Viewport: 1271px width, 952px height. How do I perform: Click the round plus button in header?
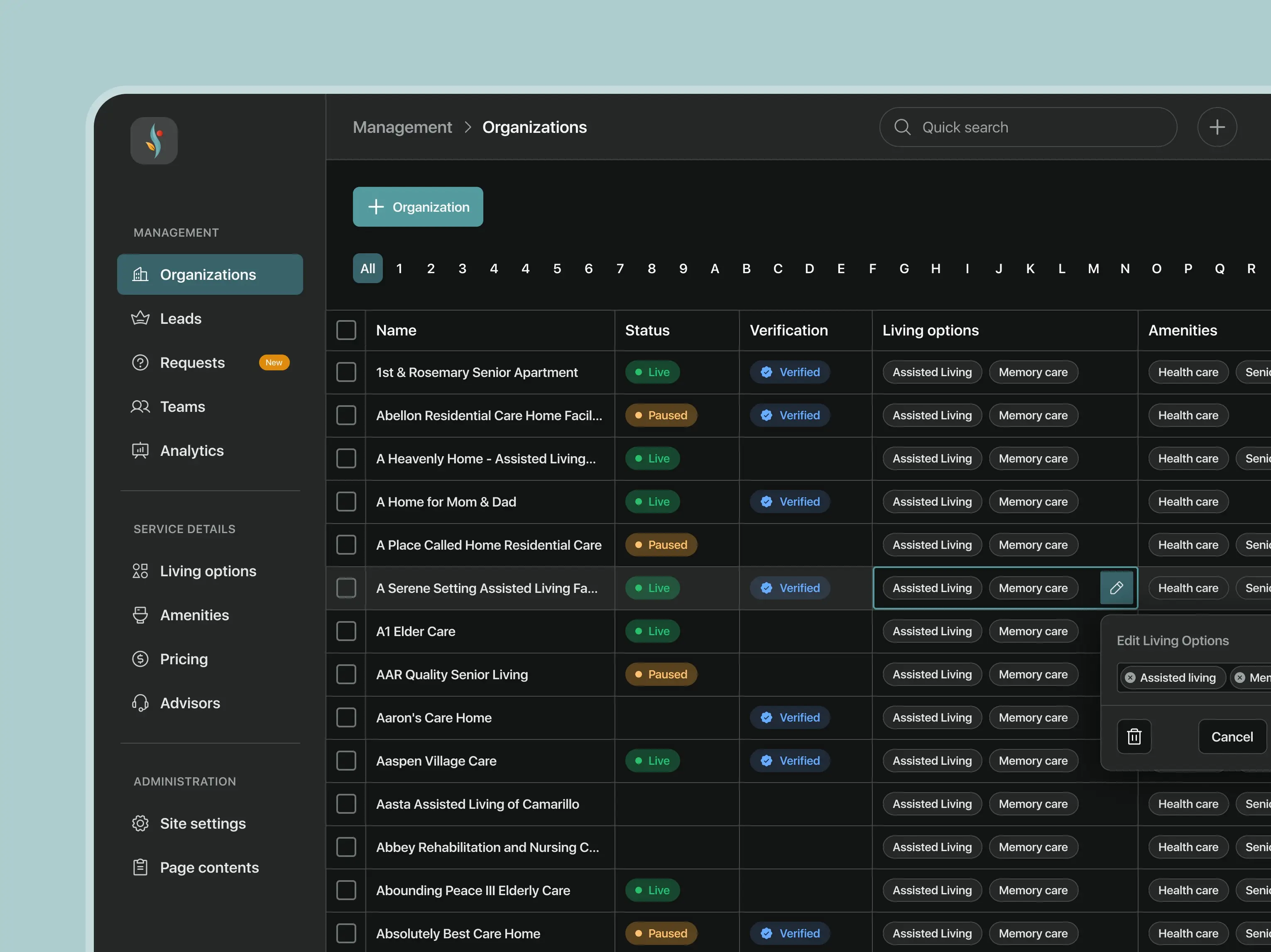tap(1217, 127)
